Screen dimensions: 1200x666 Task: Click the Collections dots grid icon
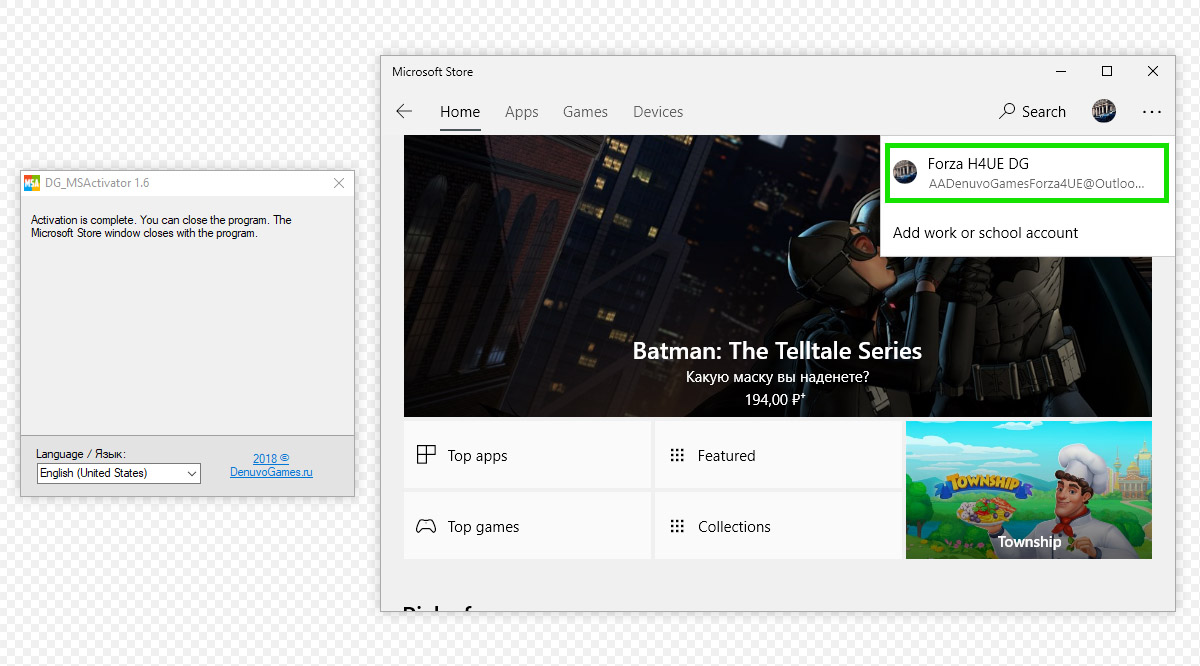click(x=677, y=526)
